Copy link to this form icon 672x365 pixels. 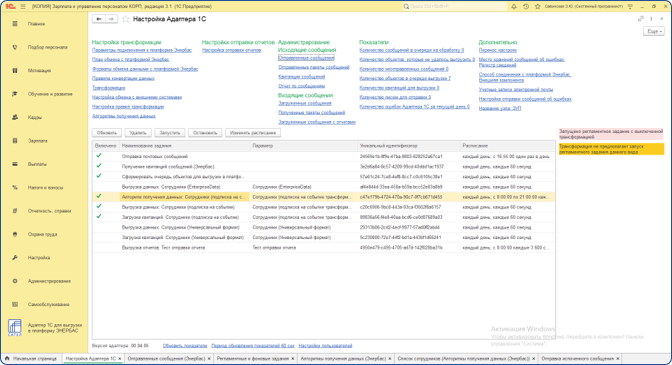(641, 19)
